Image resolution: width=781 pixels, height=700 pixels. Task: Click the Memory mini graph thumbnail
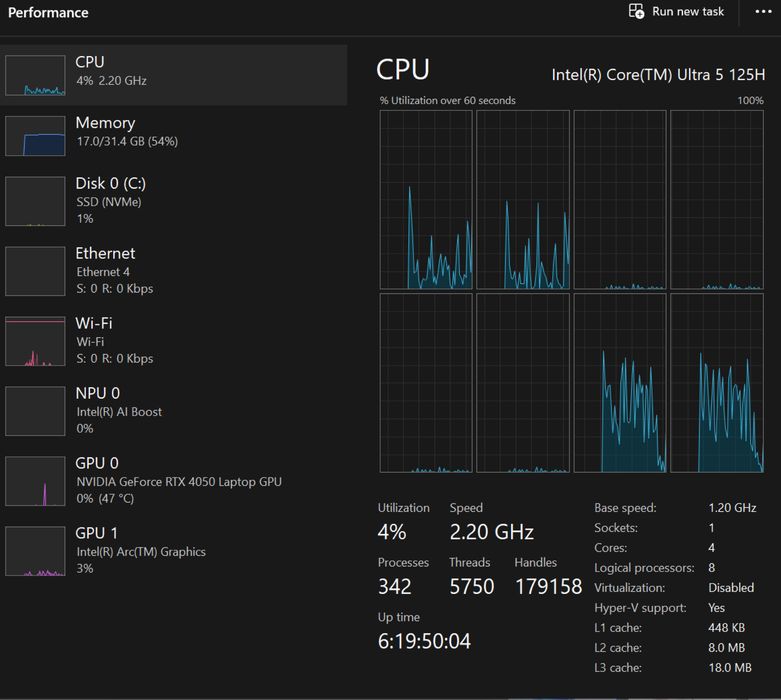click(x=35, y=136)
